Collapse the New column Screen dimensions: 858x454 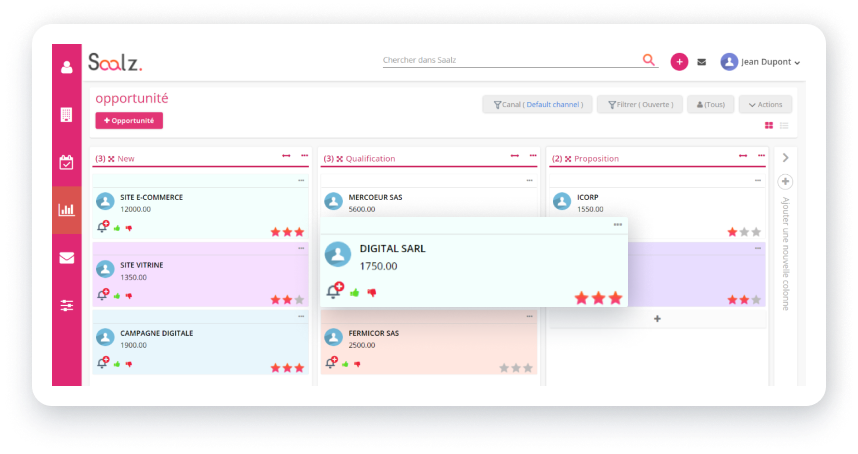[x=111, y=159]
